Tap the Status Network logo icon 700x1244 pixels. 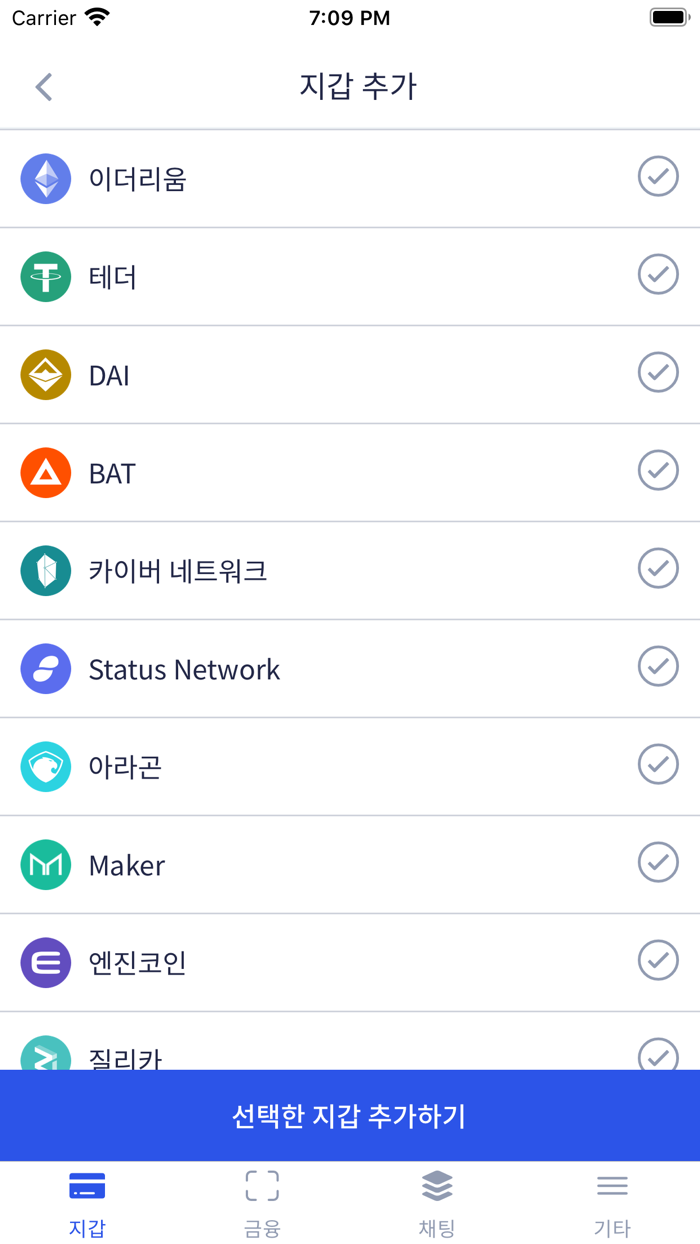[46, 669]
